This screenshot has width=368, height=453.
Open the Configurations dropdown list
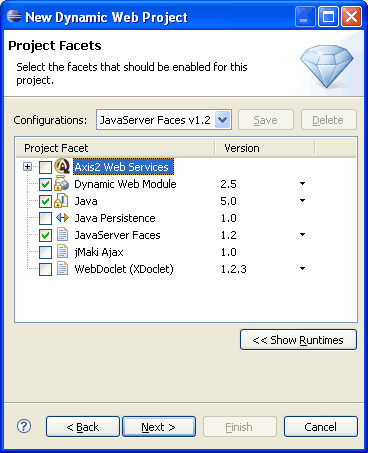pyautogui.click(x=223, y=120)
